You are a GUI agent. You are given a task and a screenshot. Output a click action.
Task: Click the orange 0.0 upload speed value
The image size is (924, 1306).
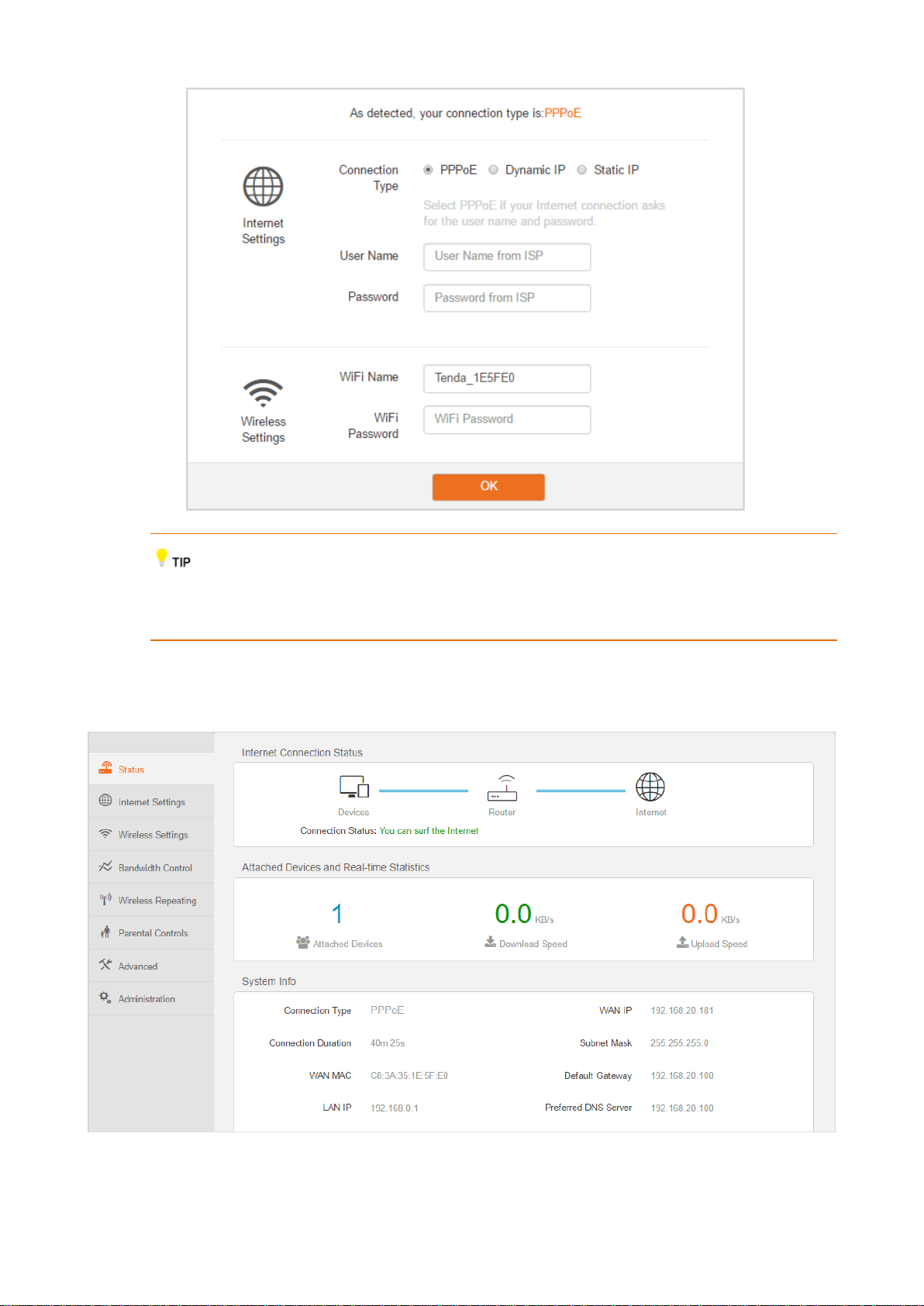[699, 914]
